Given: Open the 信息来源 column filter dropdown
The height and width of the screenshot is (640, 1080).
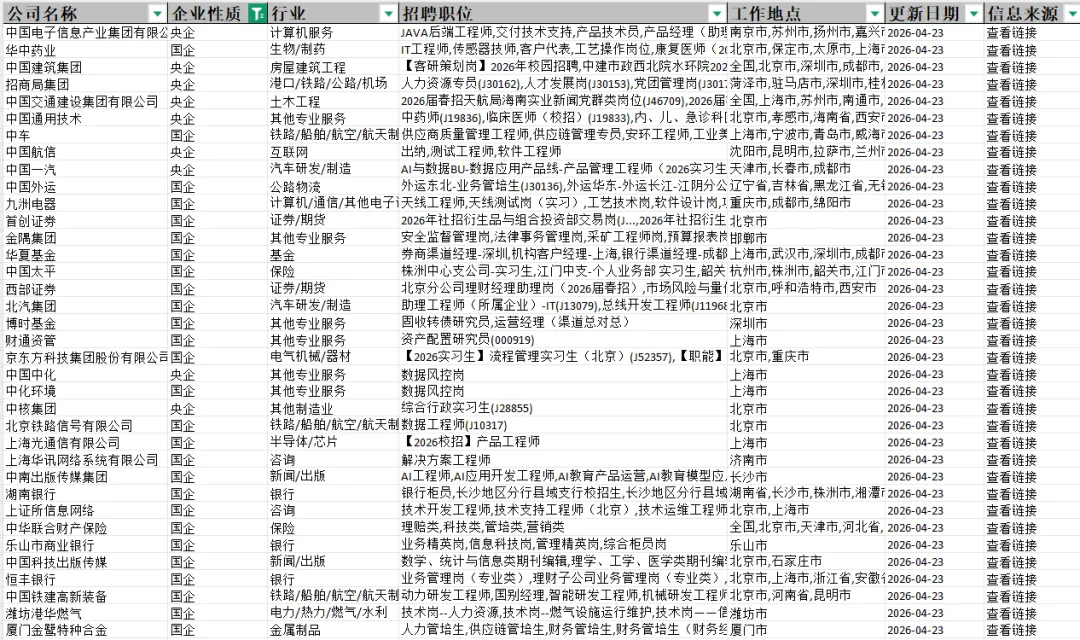Looking at the screenshot, I should pyautogui.click(x=1072, y=14).
